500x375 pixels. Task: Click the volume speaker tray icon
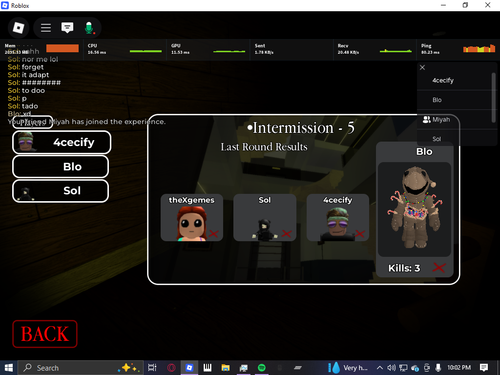pyautogui.click(x=391, y=368)
